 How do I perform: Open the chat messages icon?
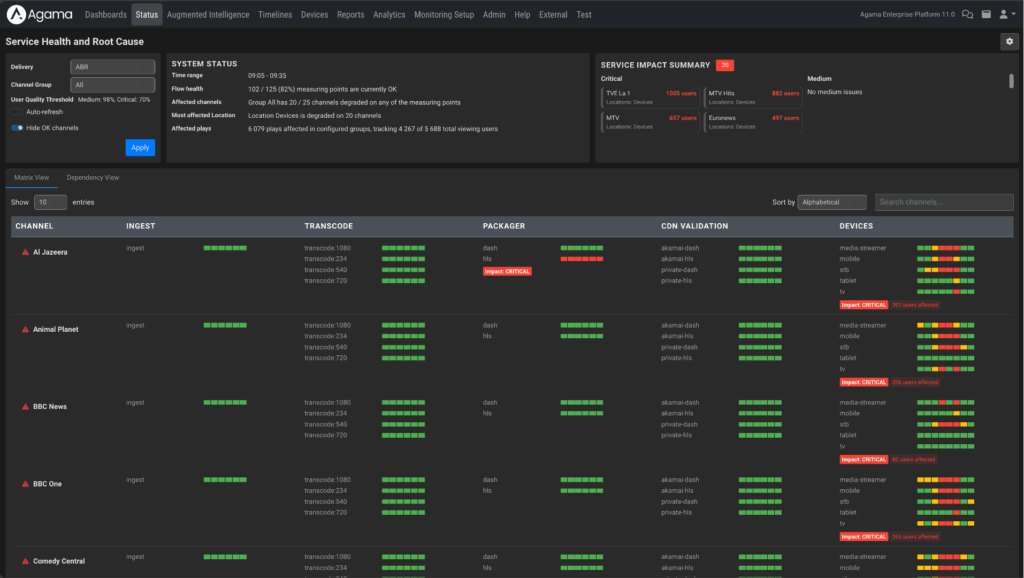[x=967, y=15]
